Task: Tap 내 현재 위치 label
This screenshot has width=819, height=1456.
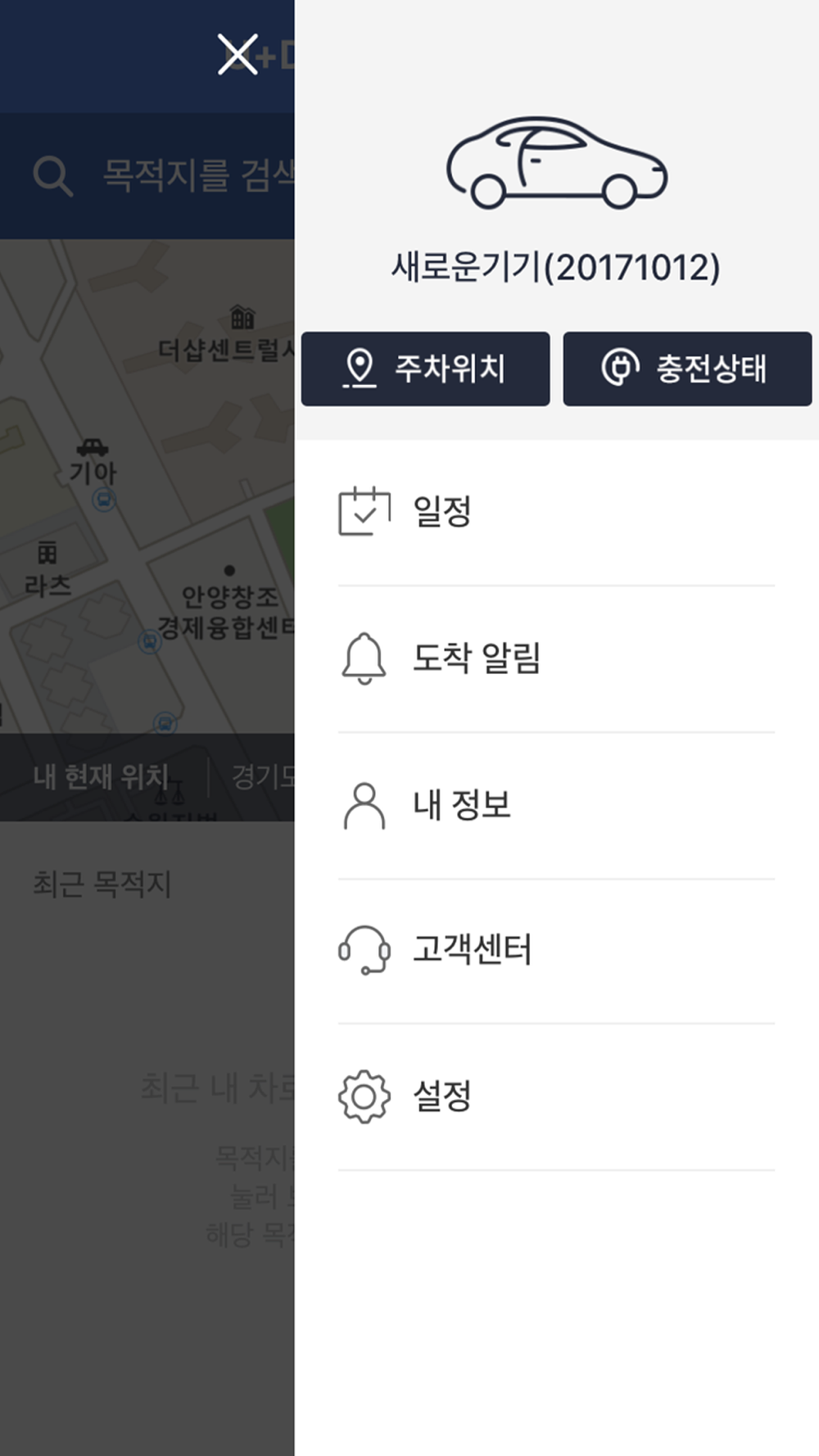Action: pos(101,776)
